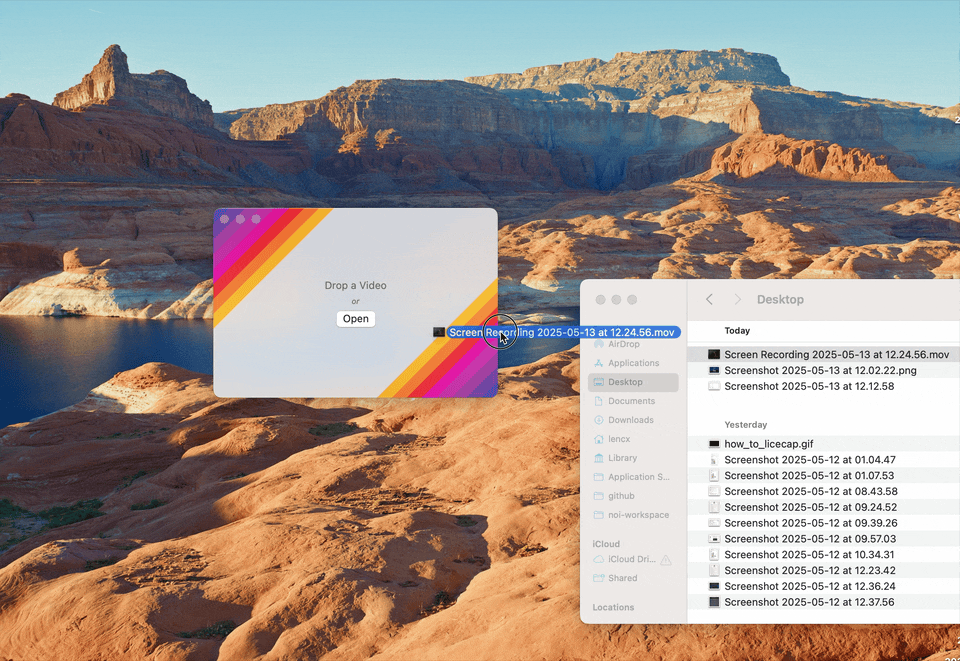Select iCloud Drive in the sidebar
The image size is (960, 661).
pyautogui.click(x=624, y=559)
